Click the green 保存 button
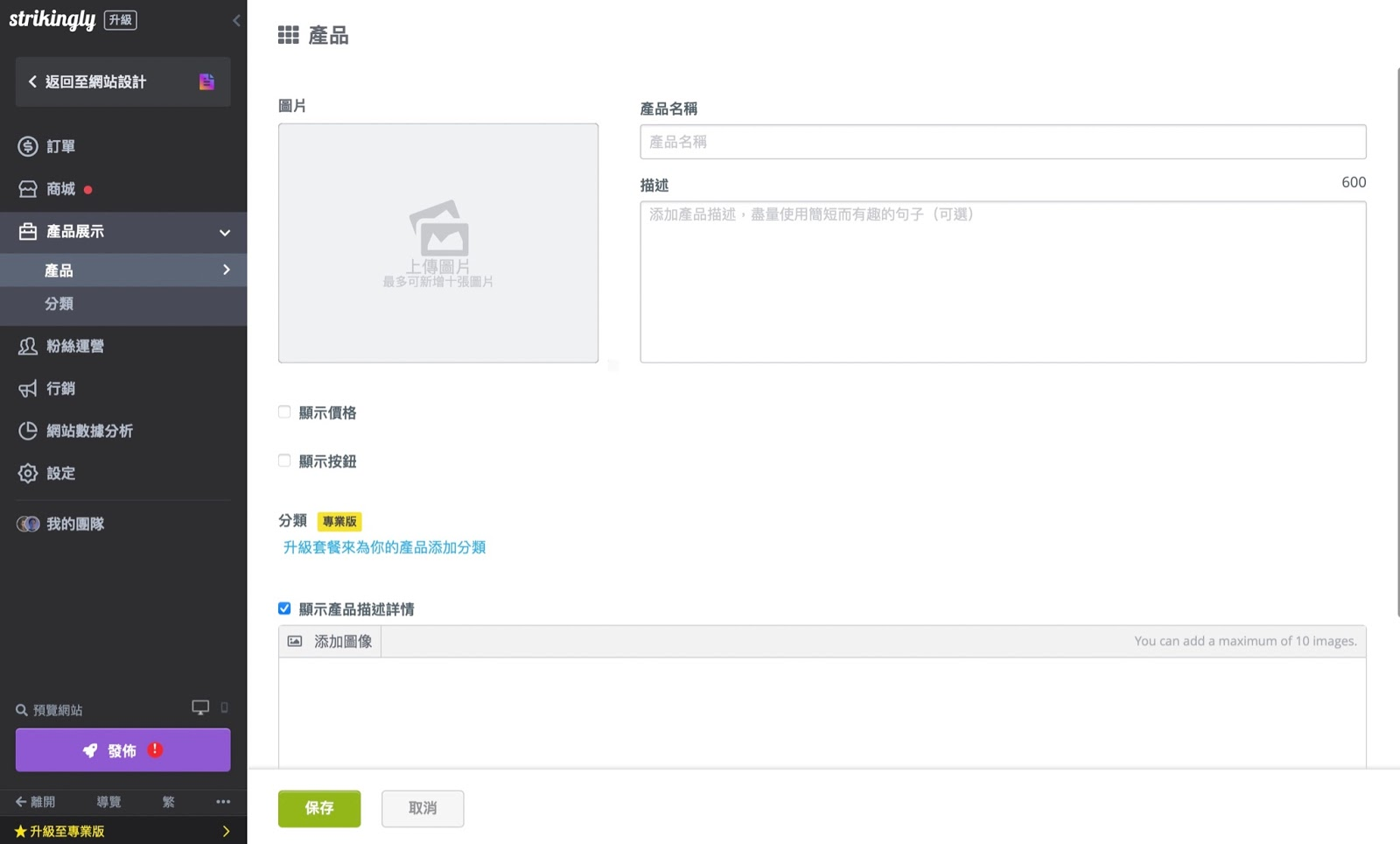The height and width of the screenshot is (844, 1400). [x=319, y=808]
